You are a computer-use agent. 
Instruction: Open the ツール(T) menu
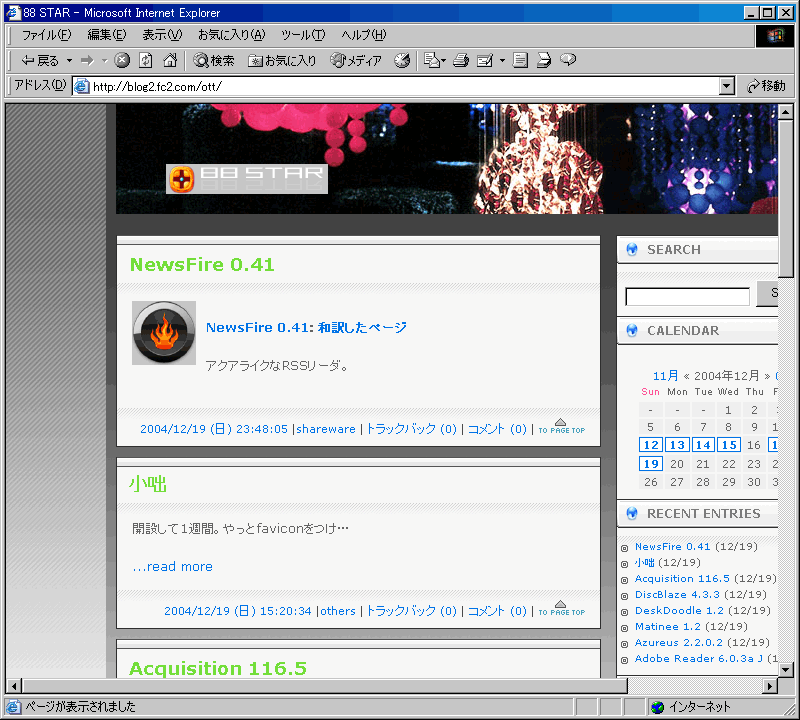pyautogui.click(x=303, y=35)
